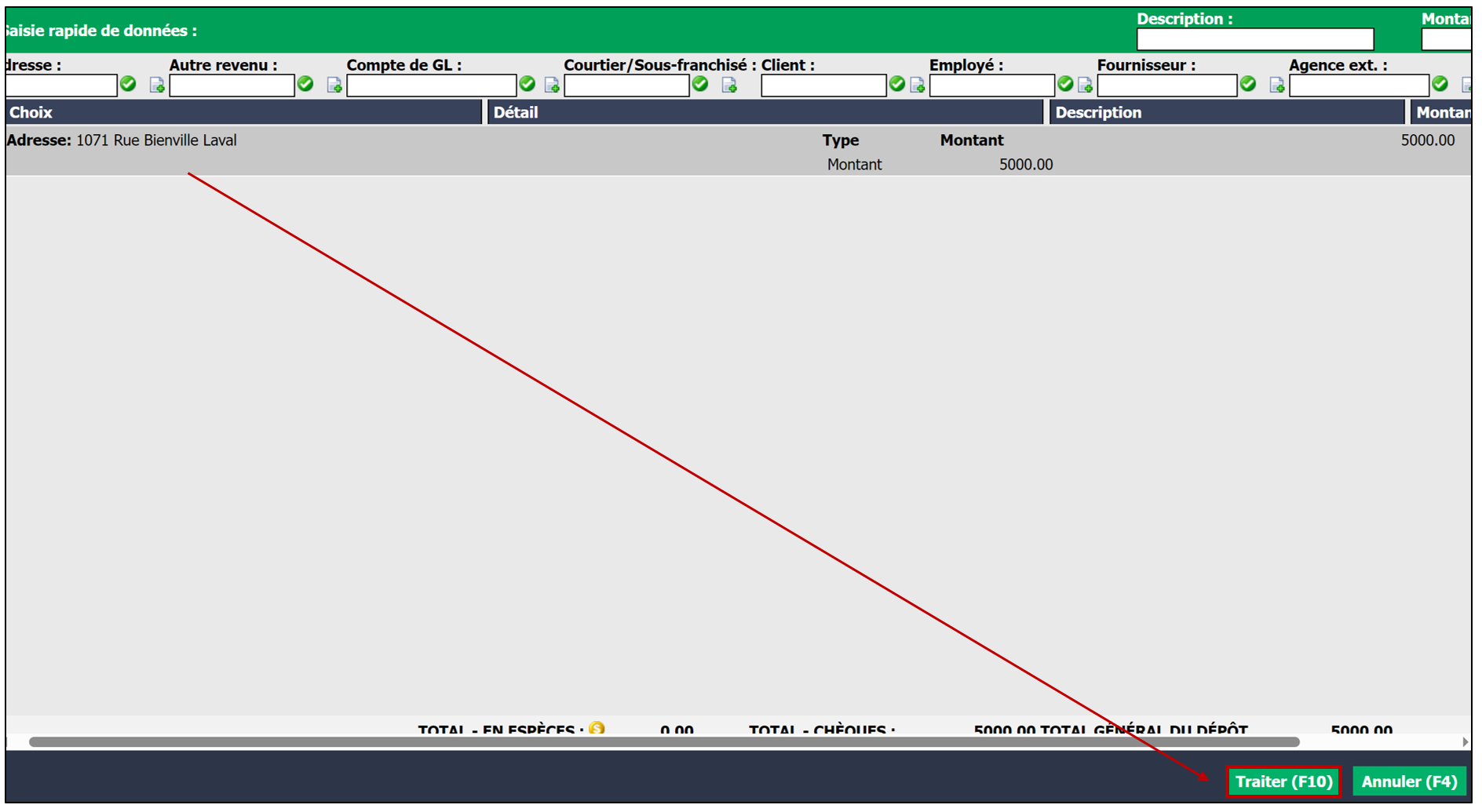Click the Annuler (F4) button
This screenshot has height=812, width=1482.
[1409, 781]
